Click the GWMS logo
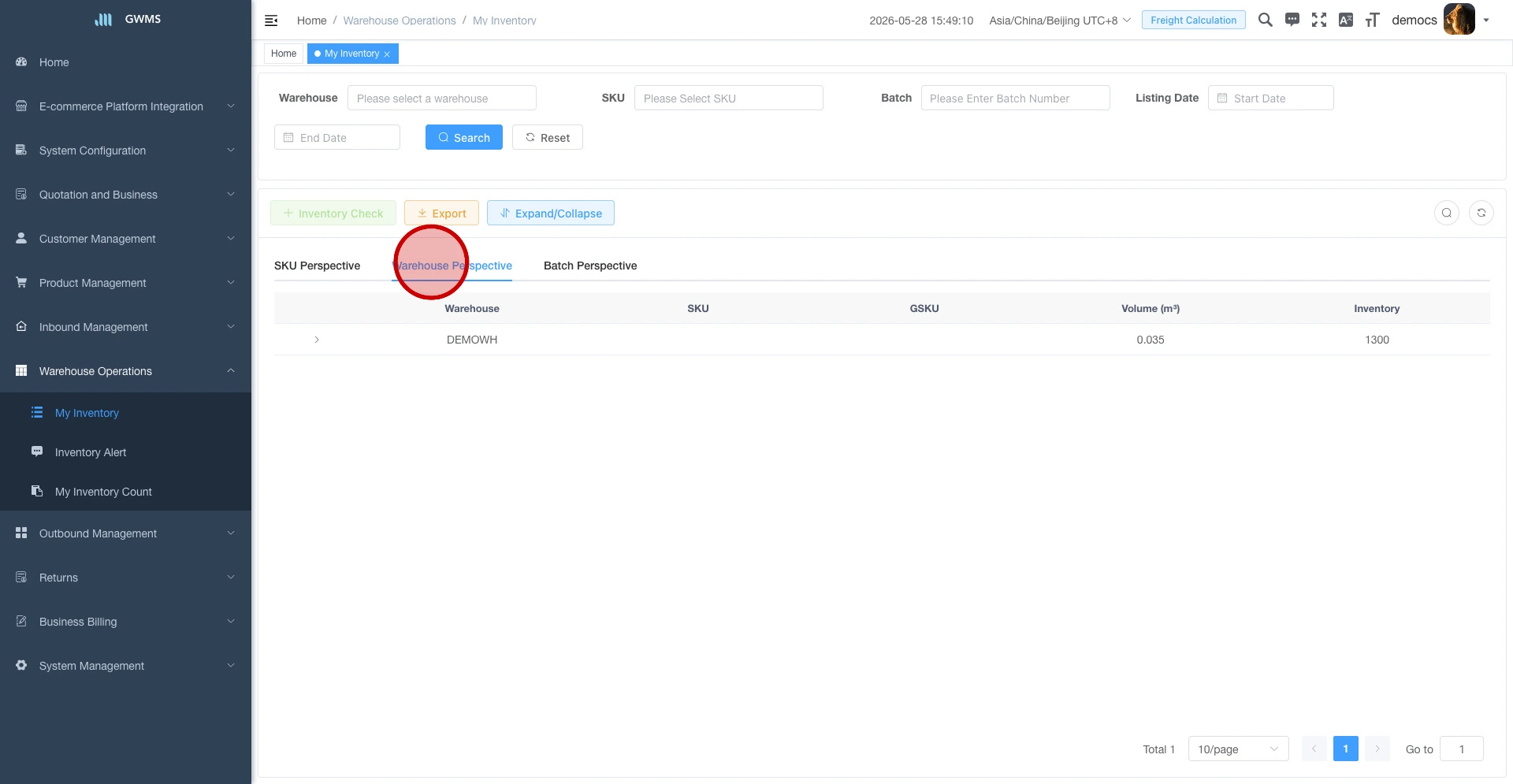The image size is (1513, 784). coord(127,19)
